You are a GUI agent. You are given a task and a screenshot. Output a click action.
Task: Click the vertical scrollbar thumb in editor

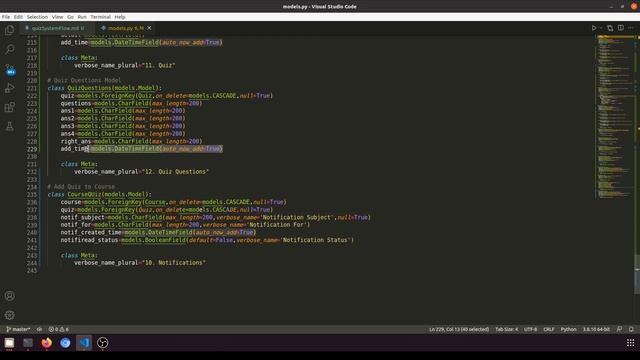[x=637, y=274]
